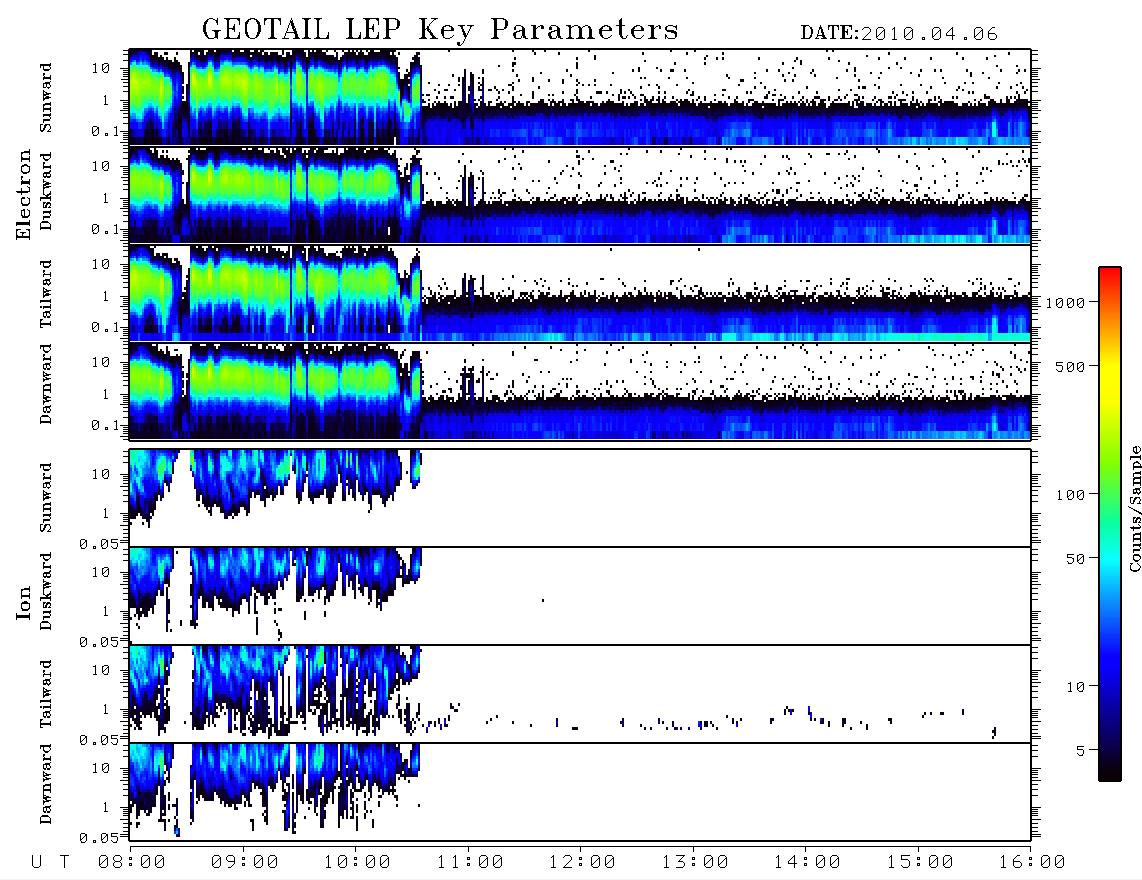Click the '14:00' time tick label
Screen dimensions: 1142x880
coord(807,863)
